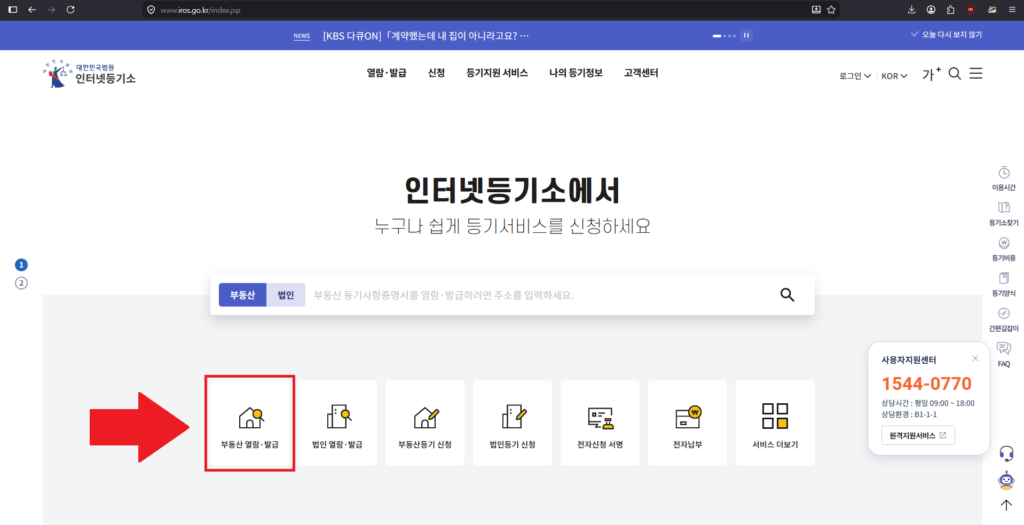Click the magnifier in the address search box
Screen dimensions: 1024x525
(787, 294)
